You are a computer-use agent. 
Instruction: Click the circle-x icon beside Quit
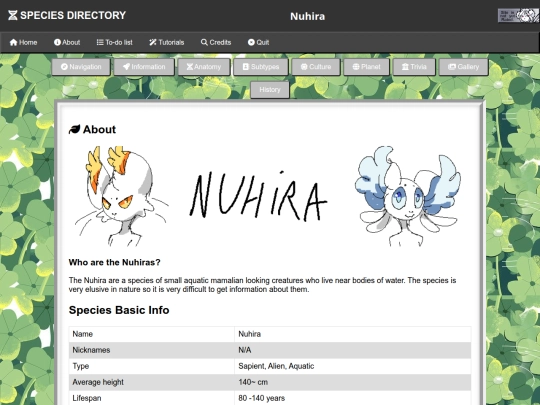coord(251,42)
